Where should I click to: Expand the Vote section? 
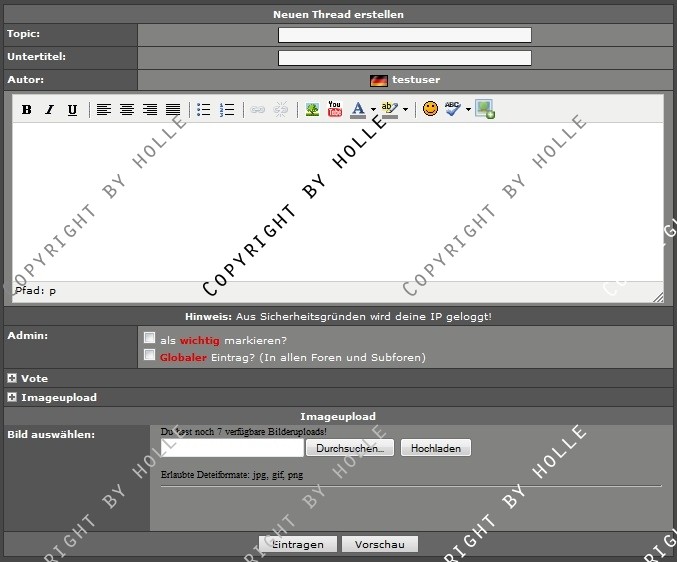click(12, 379)
